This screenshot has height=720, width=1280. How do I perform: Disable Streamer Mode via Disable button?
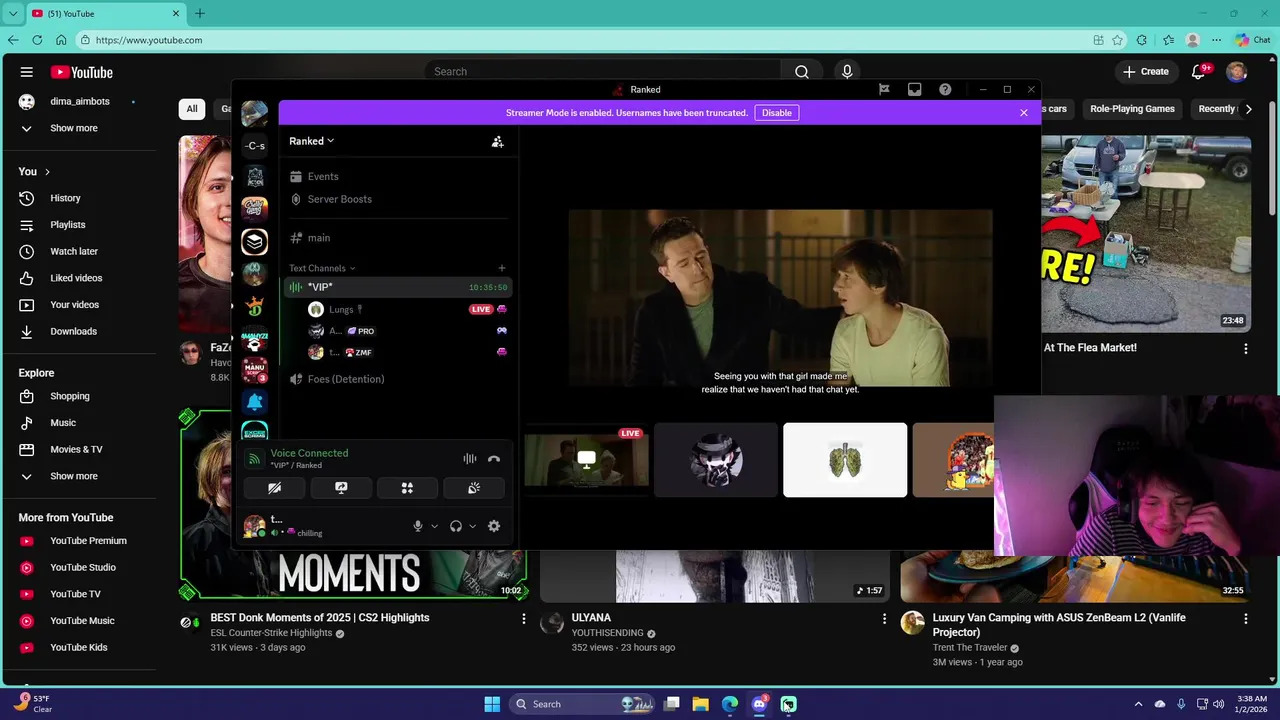tap(776, 113)
